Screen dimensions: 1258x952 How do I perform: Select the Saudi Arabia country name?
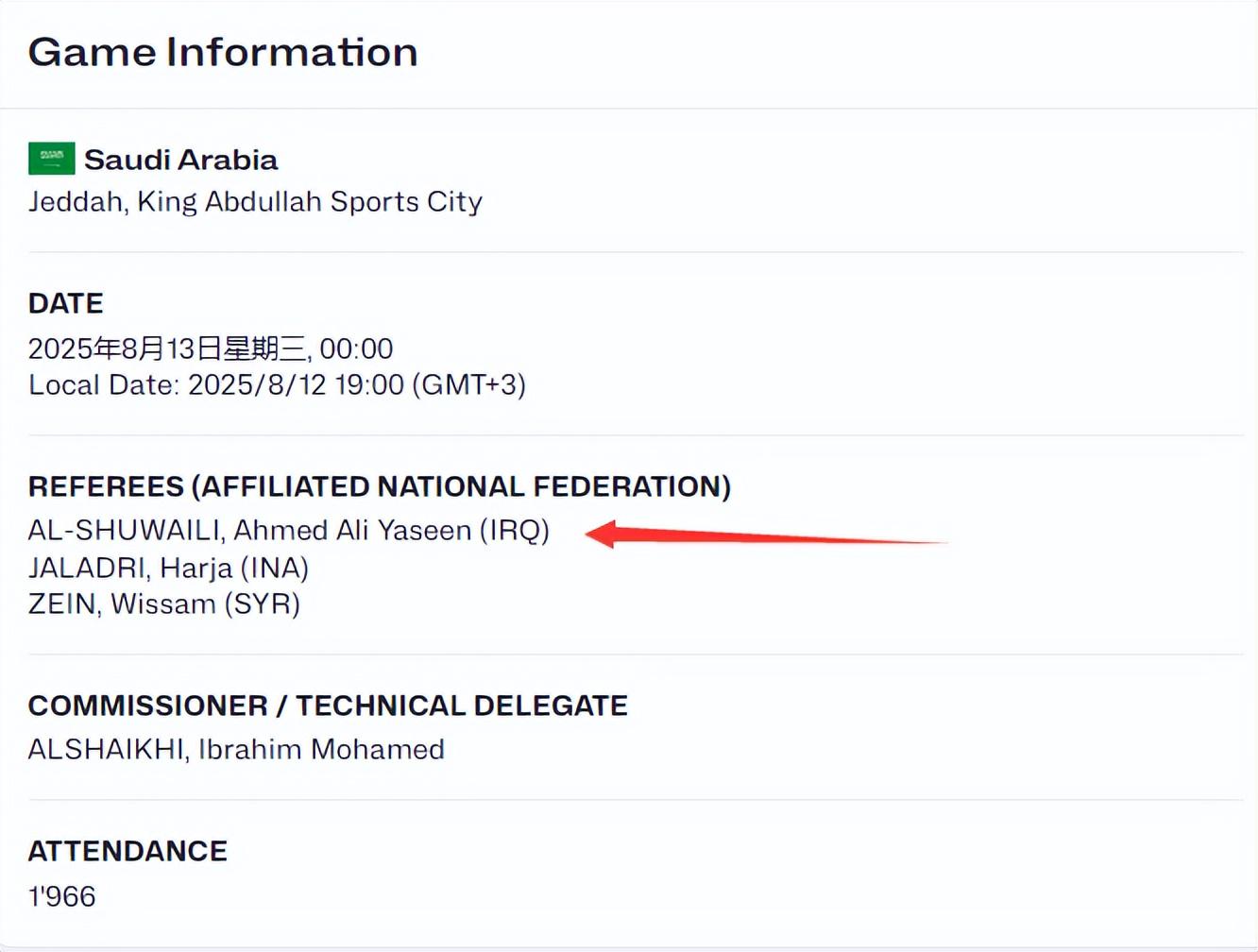(180, 160)
